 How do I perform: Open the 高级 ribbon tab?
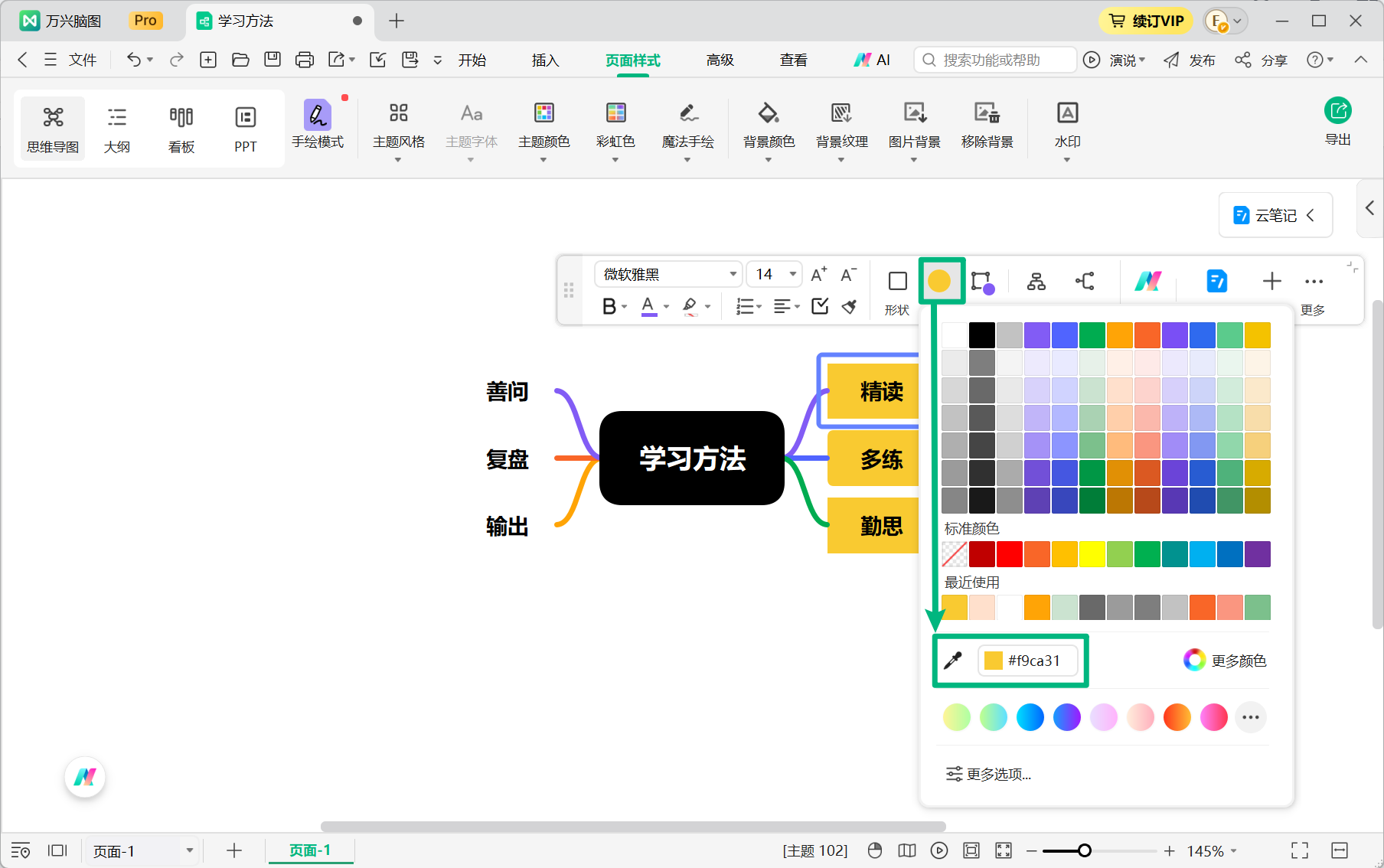[720, 60]
